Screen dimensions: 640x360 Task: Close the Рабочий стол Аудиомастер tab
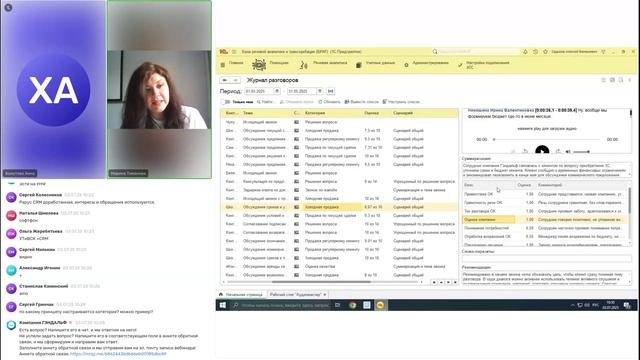(x=325, y=294)
